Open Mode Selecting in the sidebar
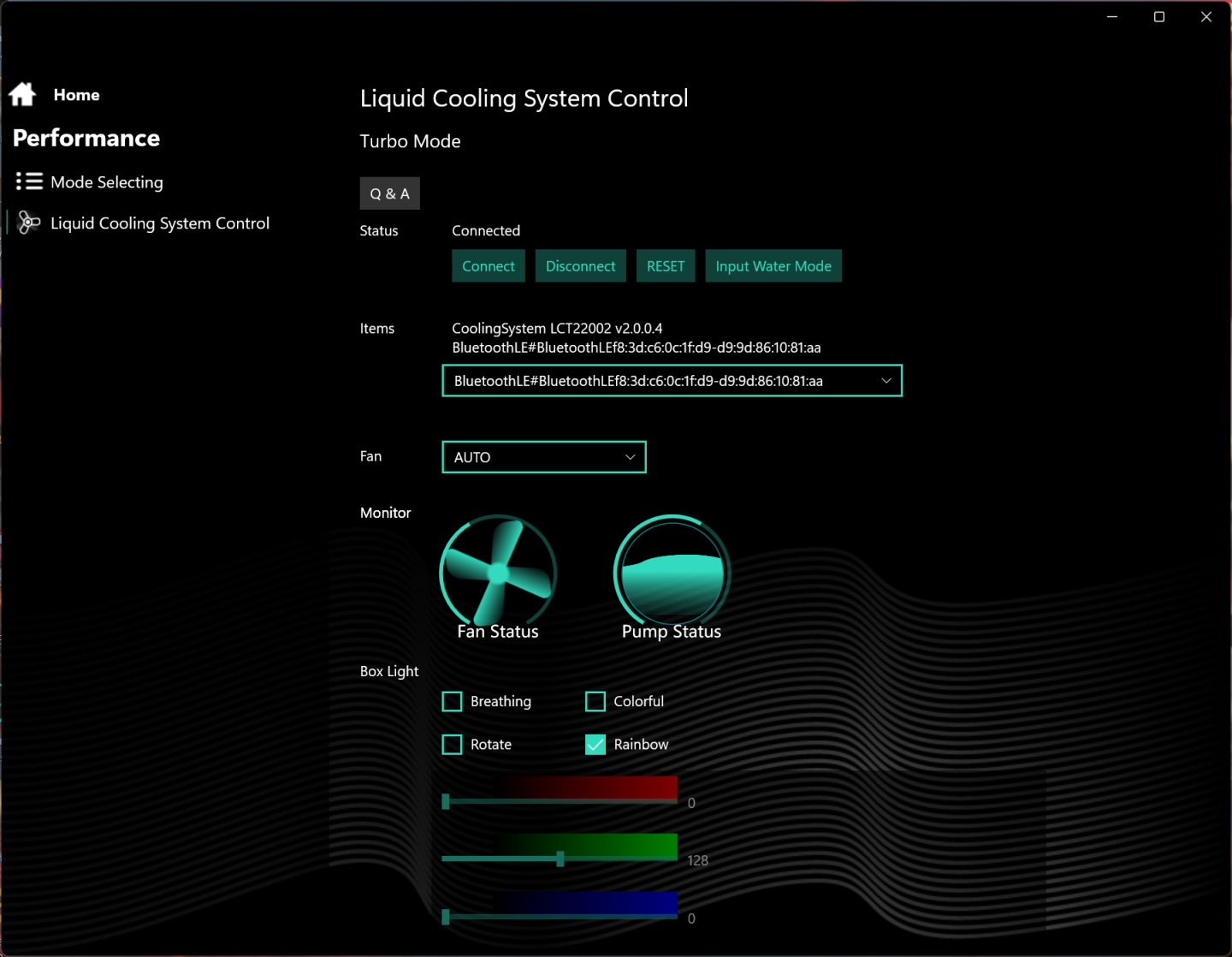Viewport: 1232px width, 957px height. pos(106,182)
